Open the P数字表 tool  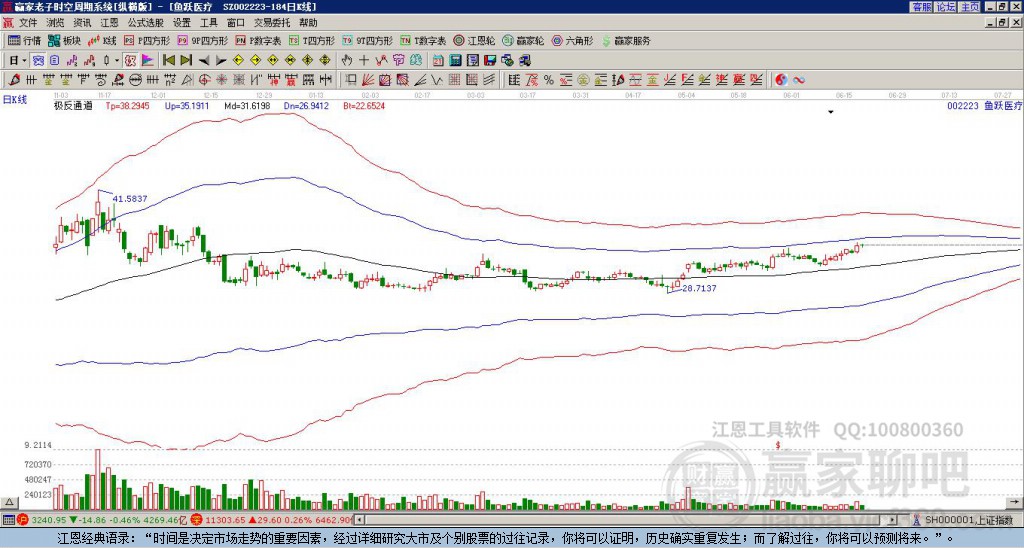(258, 40)
